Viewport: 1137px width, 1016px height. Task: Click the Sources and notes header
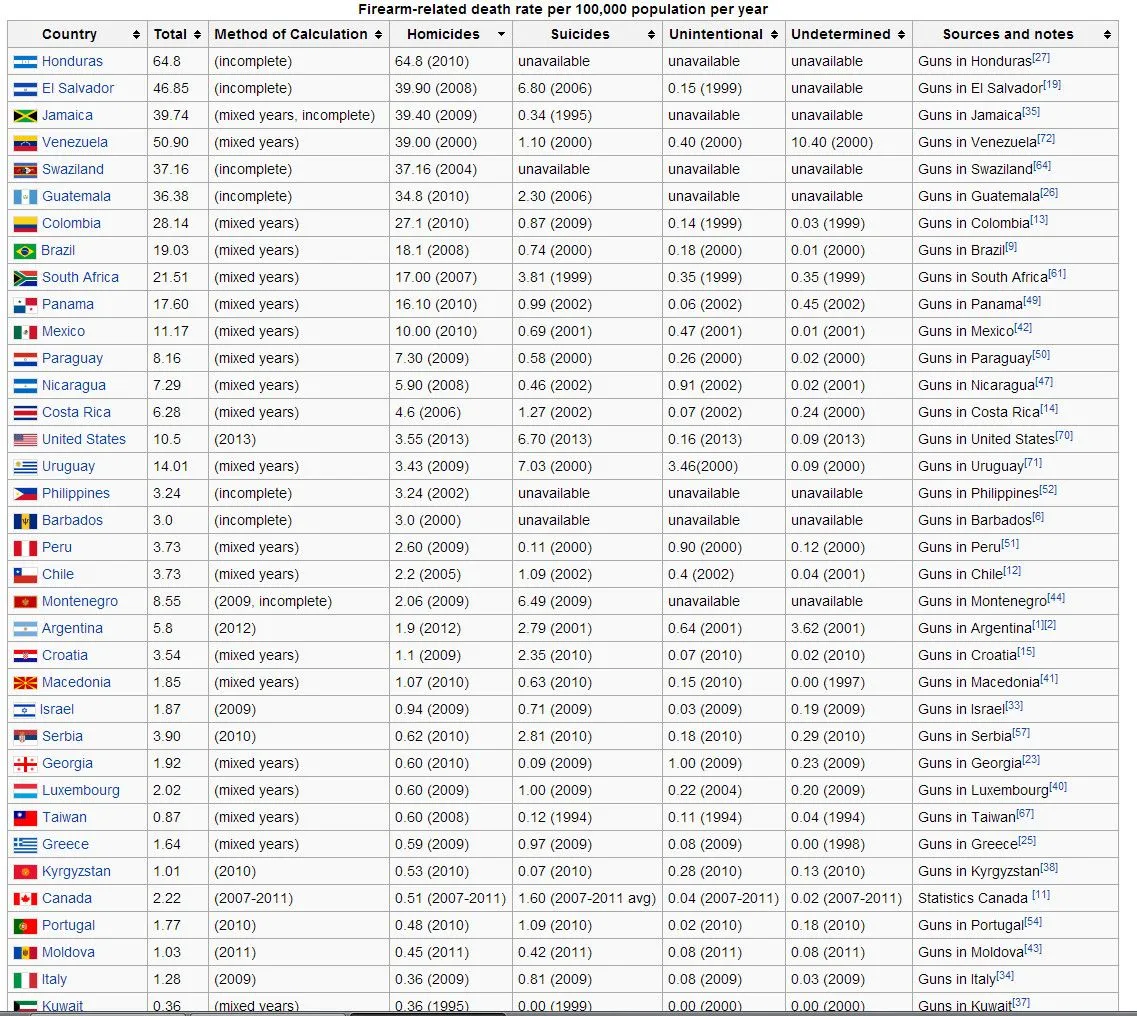[x=1007, y=34]
